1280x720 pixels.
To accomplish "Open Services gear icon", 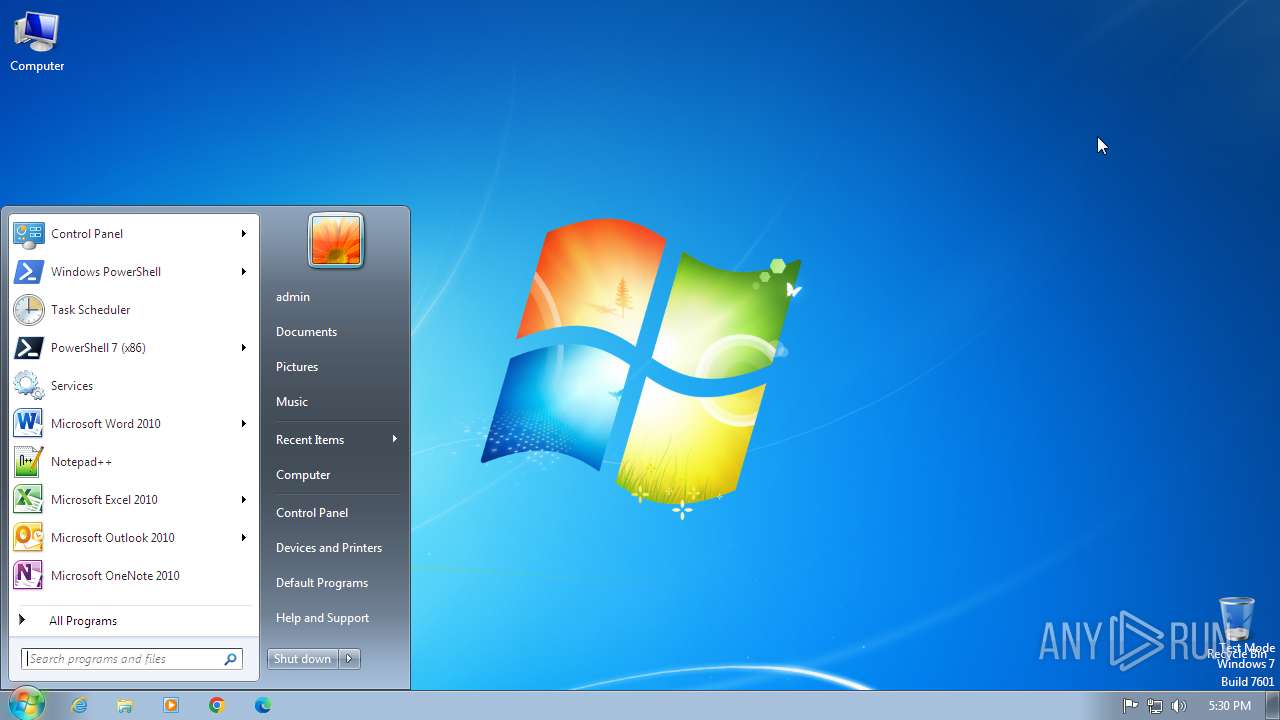I will (x=28, y=386).
